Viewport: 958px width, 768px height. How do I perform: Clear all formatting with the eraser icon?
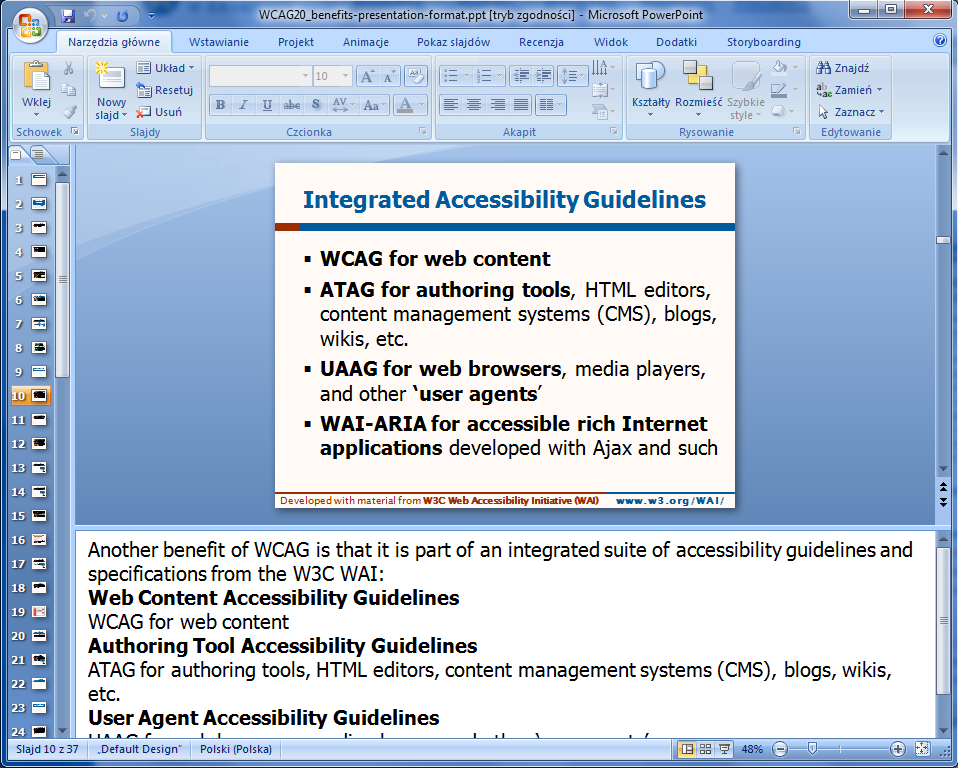tap(415, 76)
